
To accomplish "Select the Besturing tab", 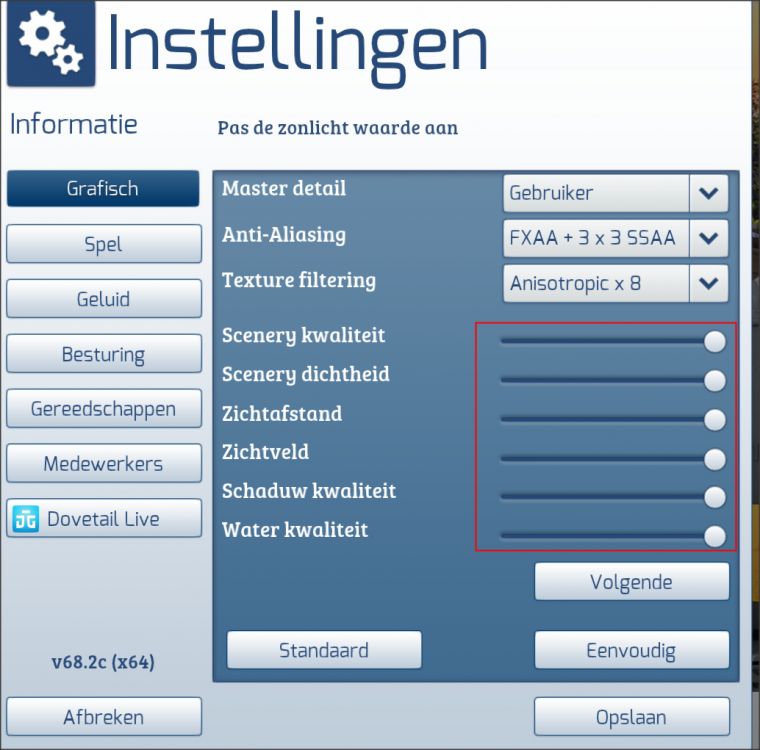I will (104, 353).
